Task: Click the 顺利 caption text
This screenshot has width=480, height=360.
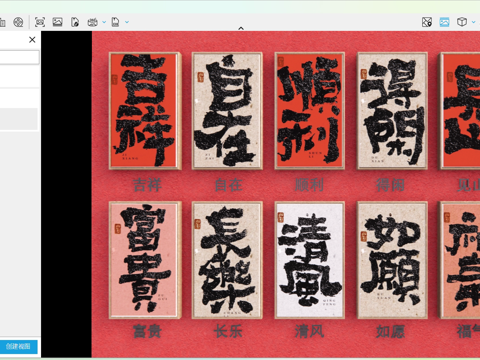Action: (309, 185)
